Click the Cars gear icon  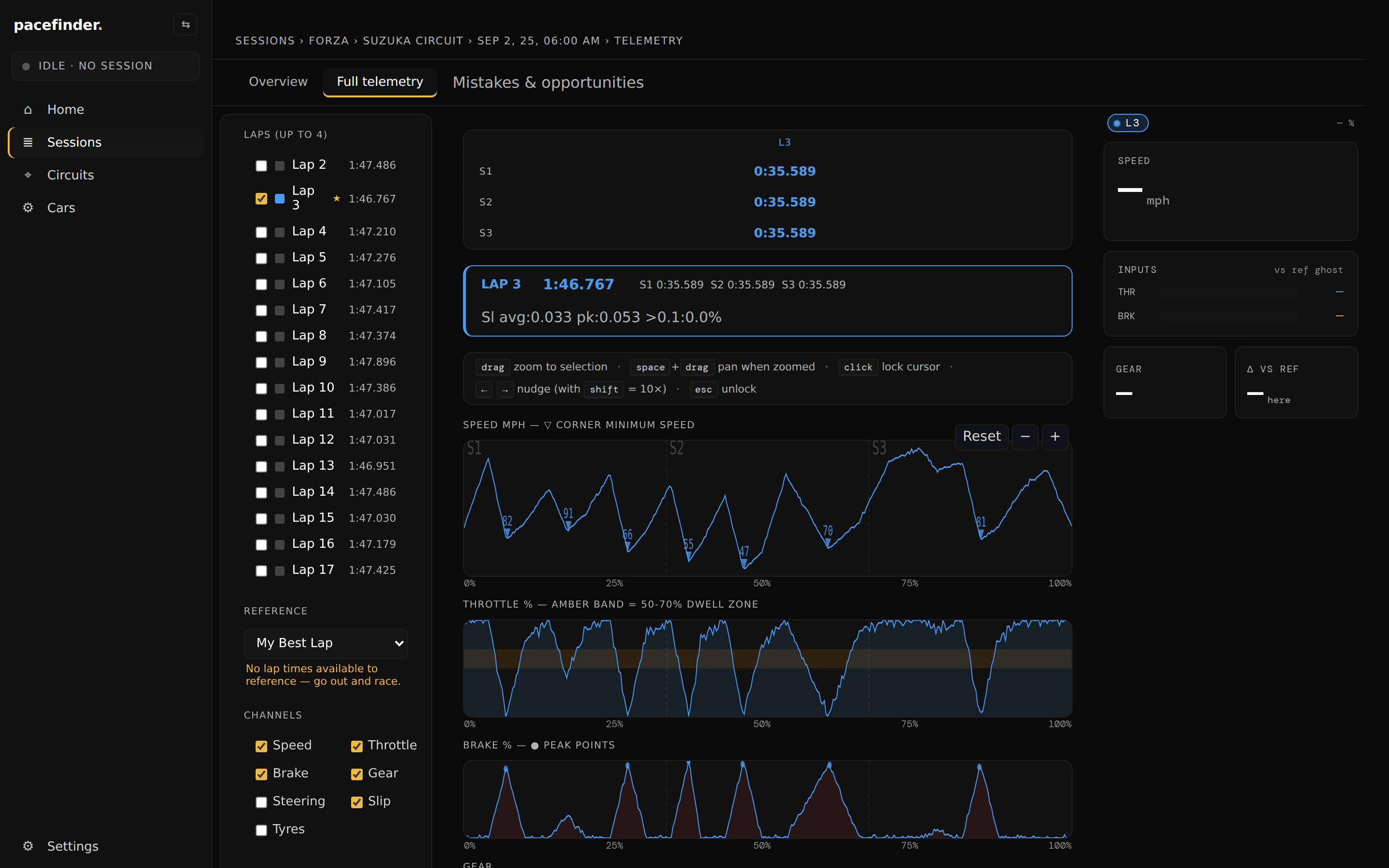[x=27, y=207]
